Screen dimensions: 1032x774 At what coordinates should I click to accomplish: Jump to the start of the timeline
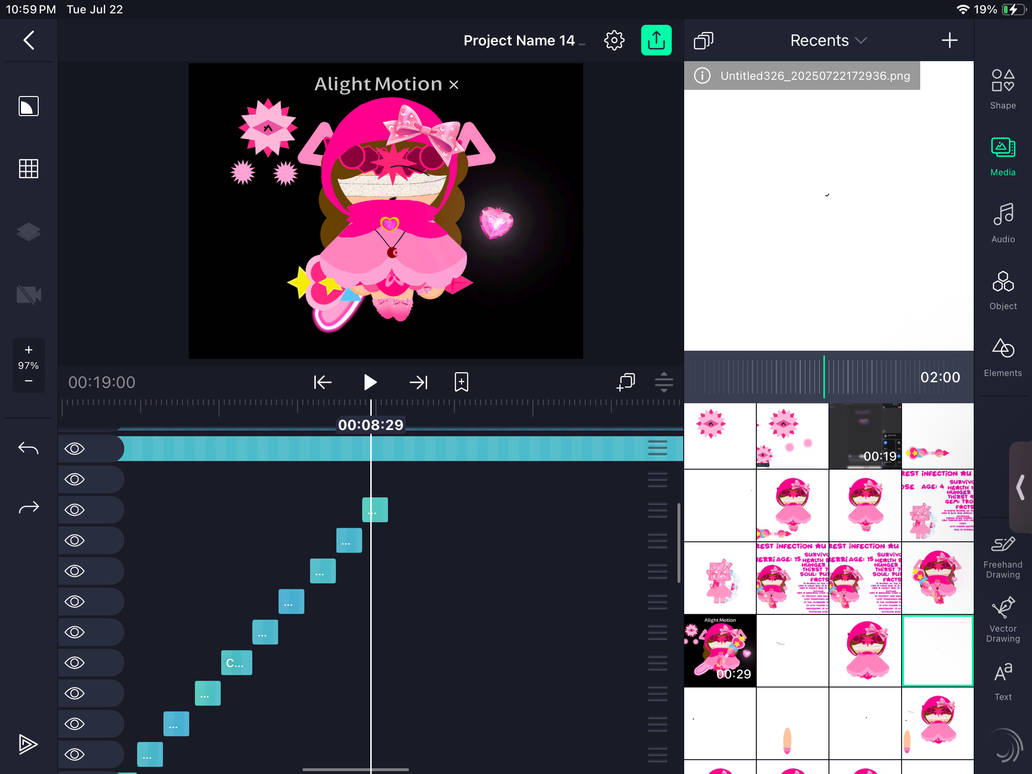coord(322,382)
